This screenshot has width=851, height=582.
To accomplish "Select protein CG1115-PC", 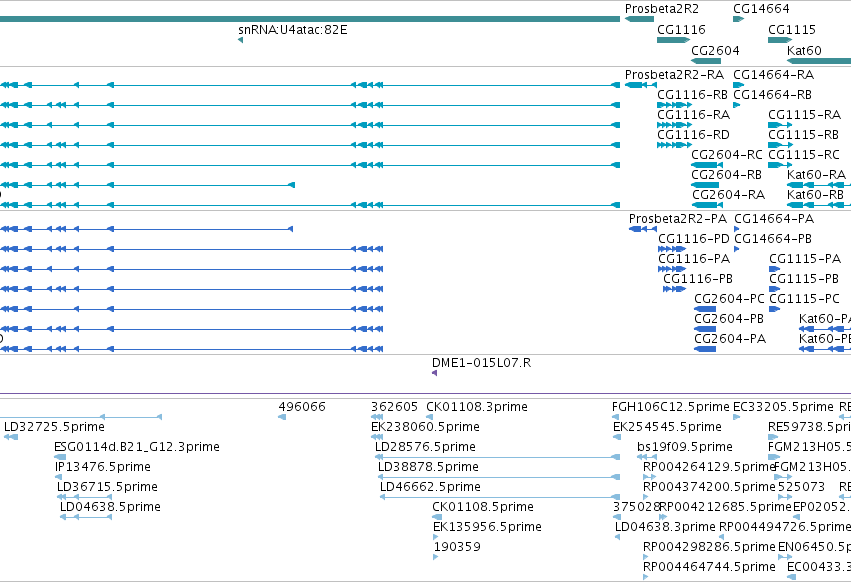I will click(774, 309).
